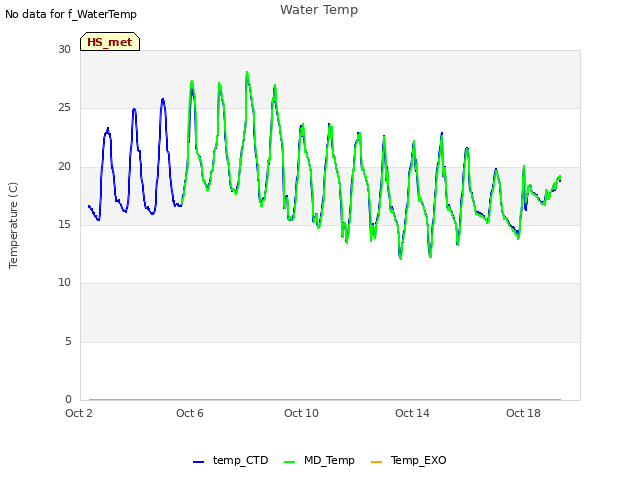The width and height of the screenshot is (640, 480).
Task: Click the 30 y-axis tick label
Action: [64, 49]
